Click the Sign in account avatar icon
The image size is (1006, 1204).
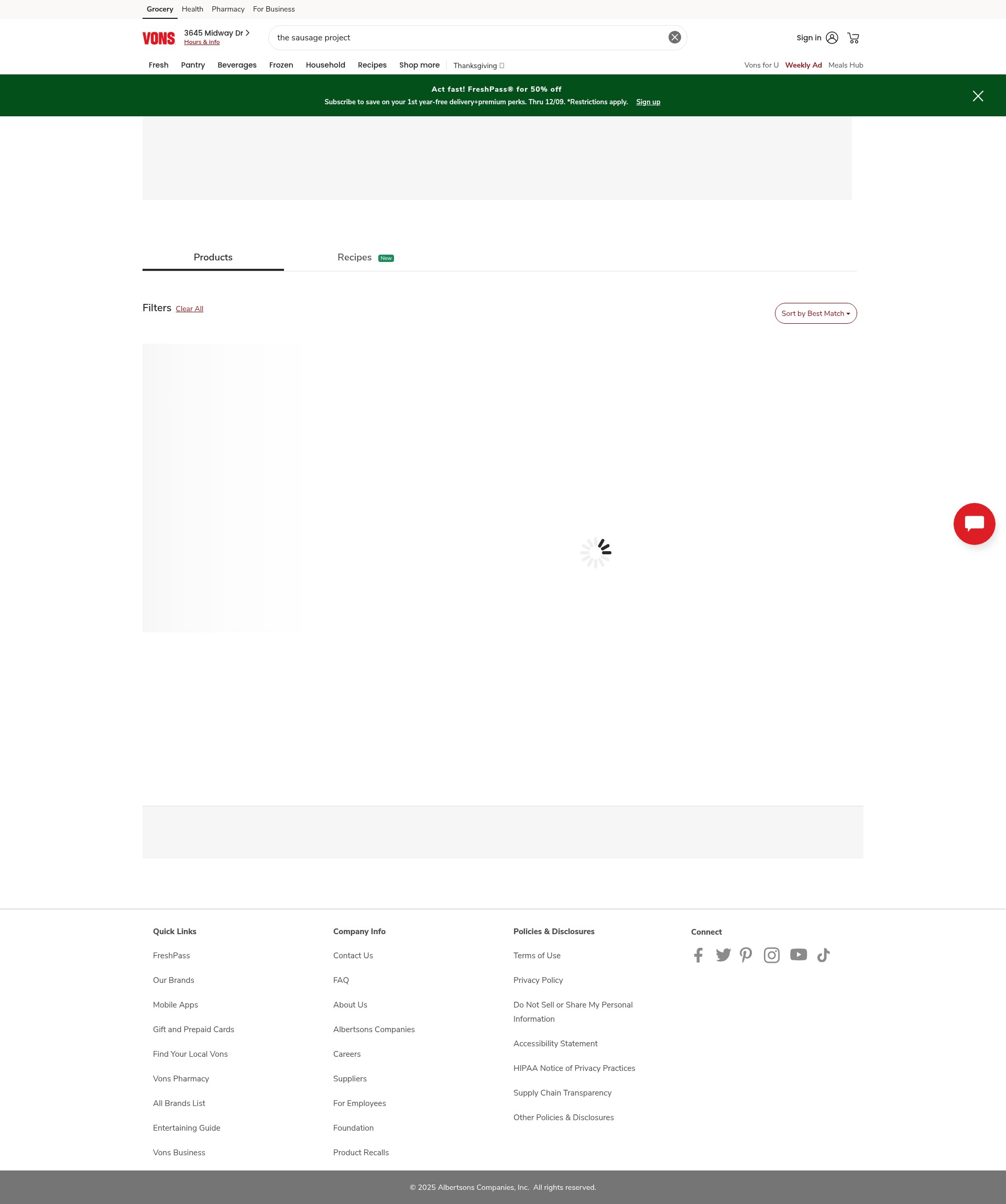[x=832, y=38]
